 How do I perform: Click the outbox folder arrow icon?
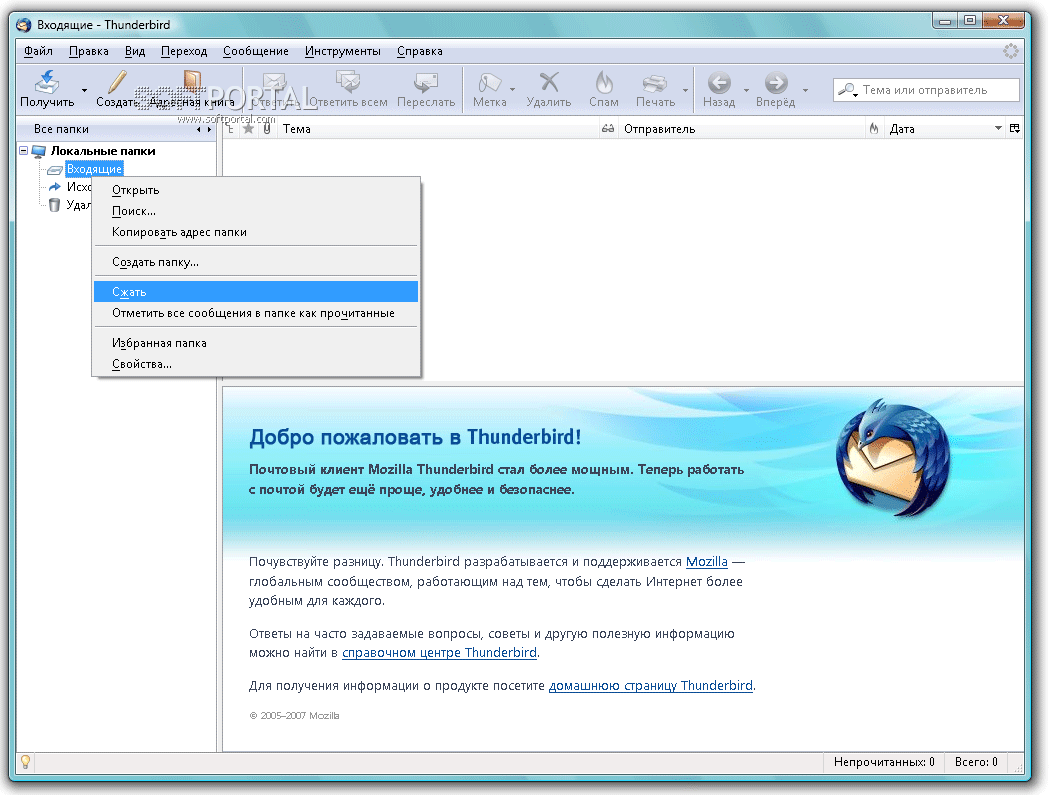(55, 187)
